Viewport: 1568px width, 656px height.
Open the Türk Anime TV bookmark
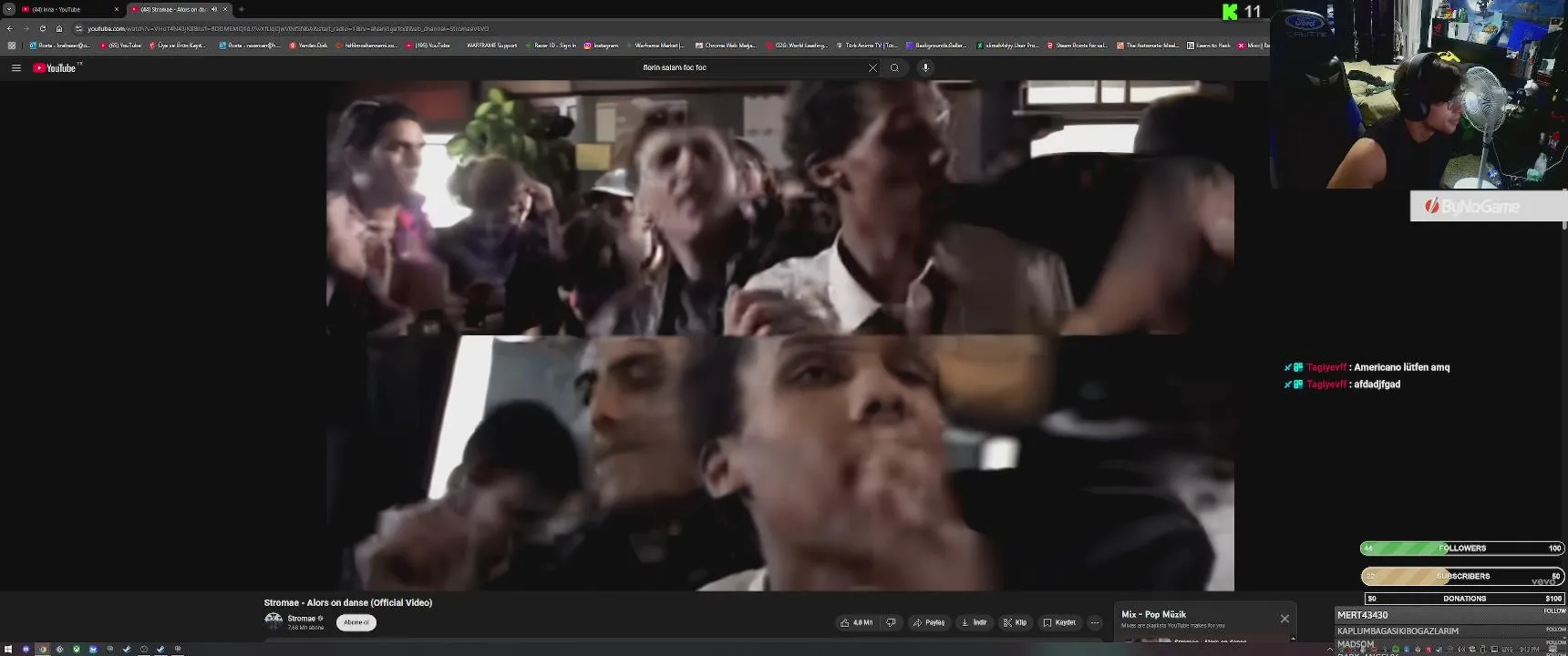867,45
